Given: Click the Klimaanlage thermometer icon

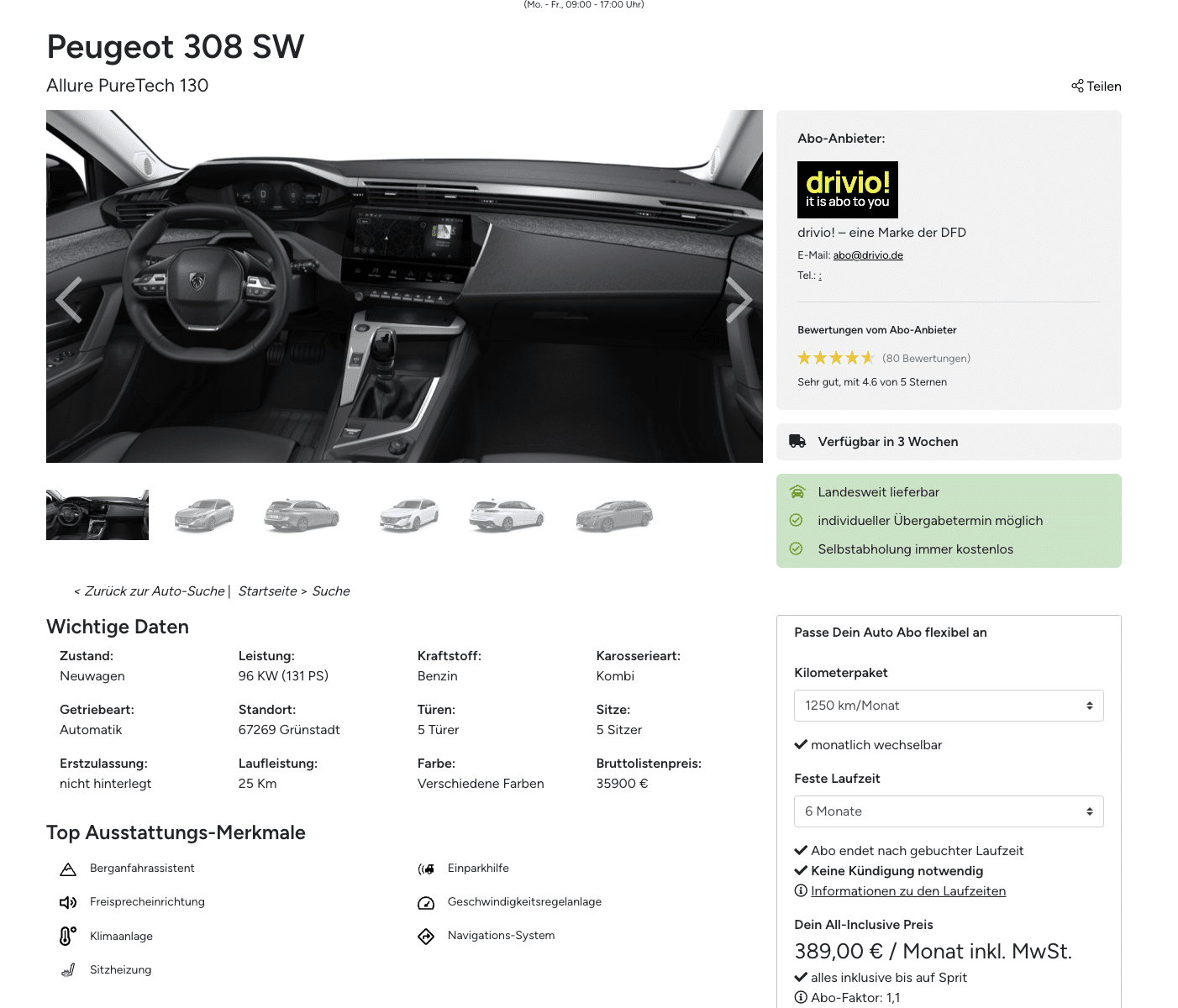Looking at the screenshot, I should point(68,936).
